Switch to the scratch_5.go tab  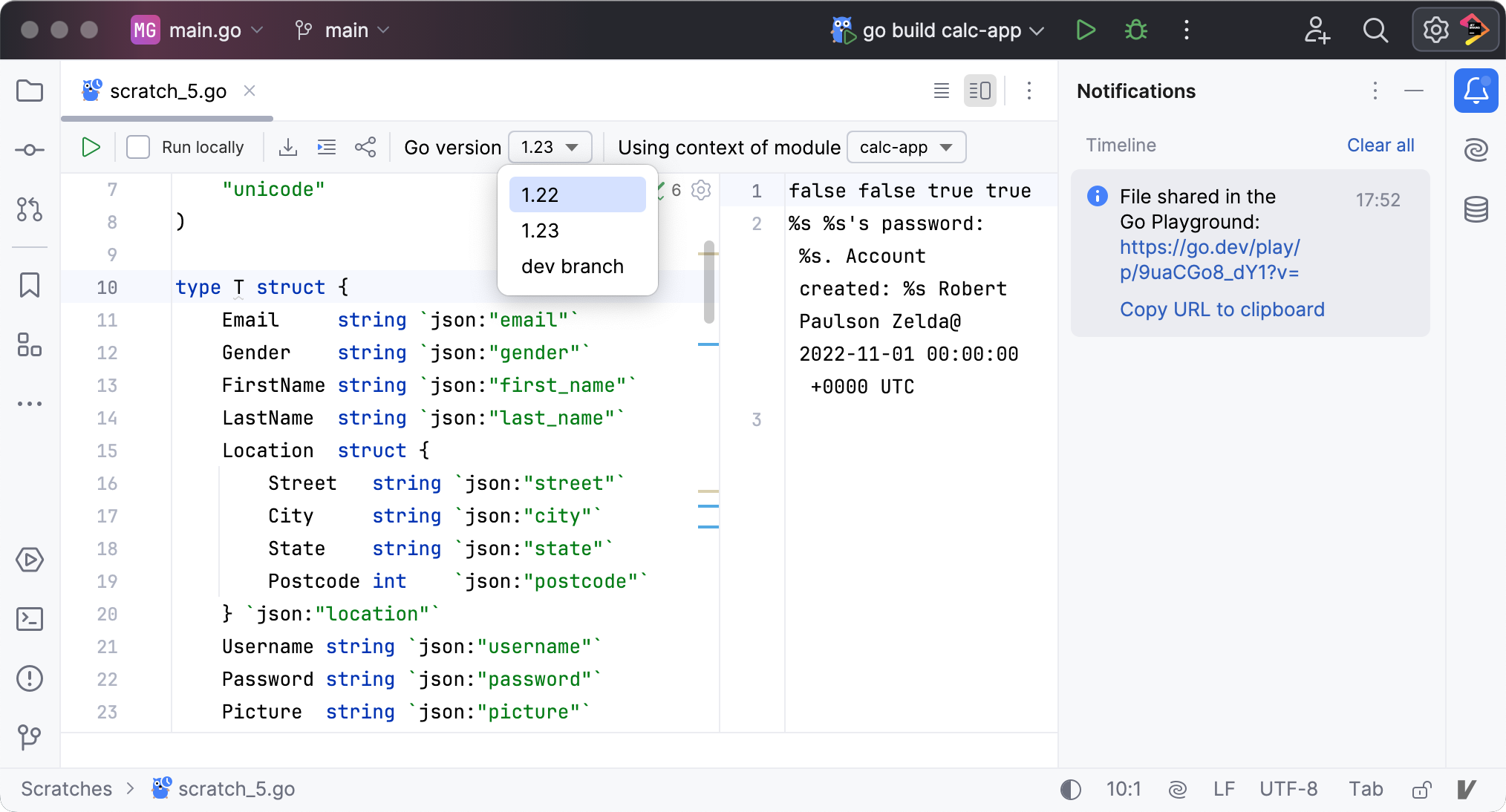[x=169, y=91]
